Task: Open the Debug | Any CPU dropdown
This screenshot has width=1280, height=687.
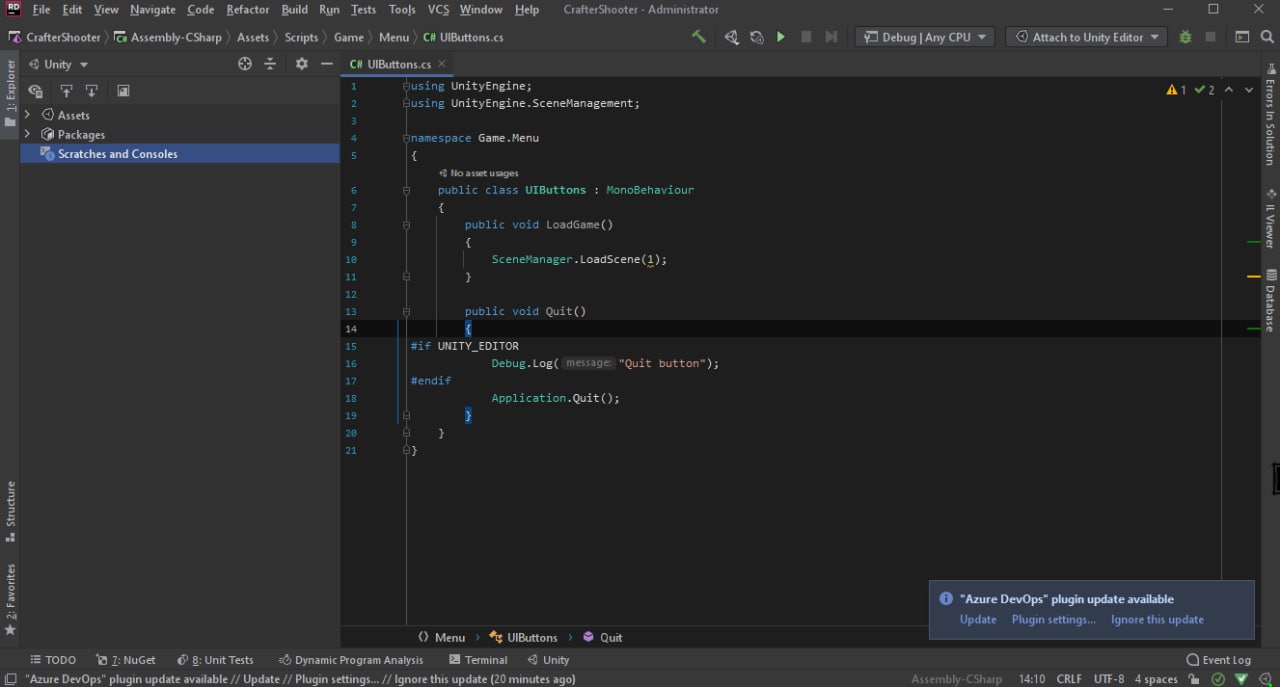Action: (x=925, y=37)
